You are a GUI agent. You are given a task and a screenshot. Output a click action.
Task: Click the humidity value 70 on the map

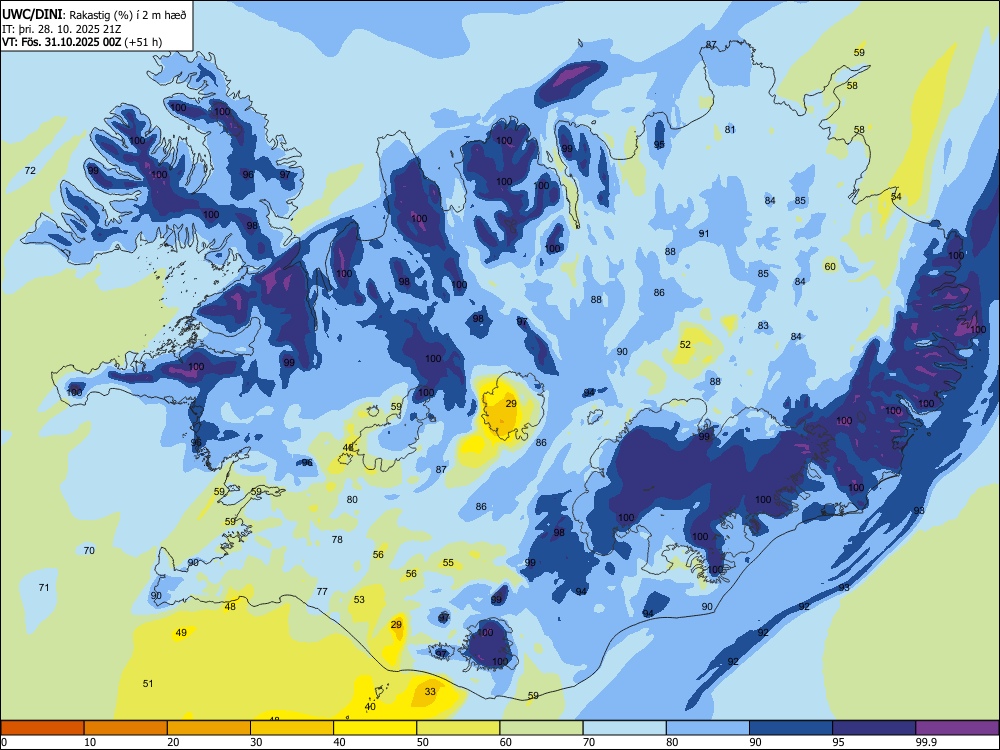tap(89, 550)
